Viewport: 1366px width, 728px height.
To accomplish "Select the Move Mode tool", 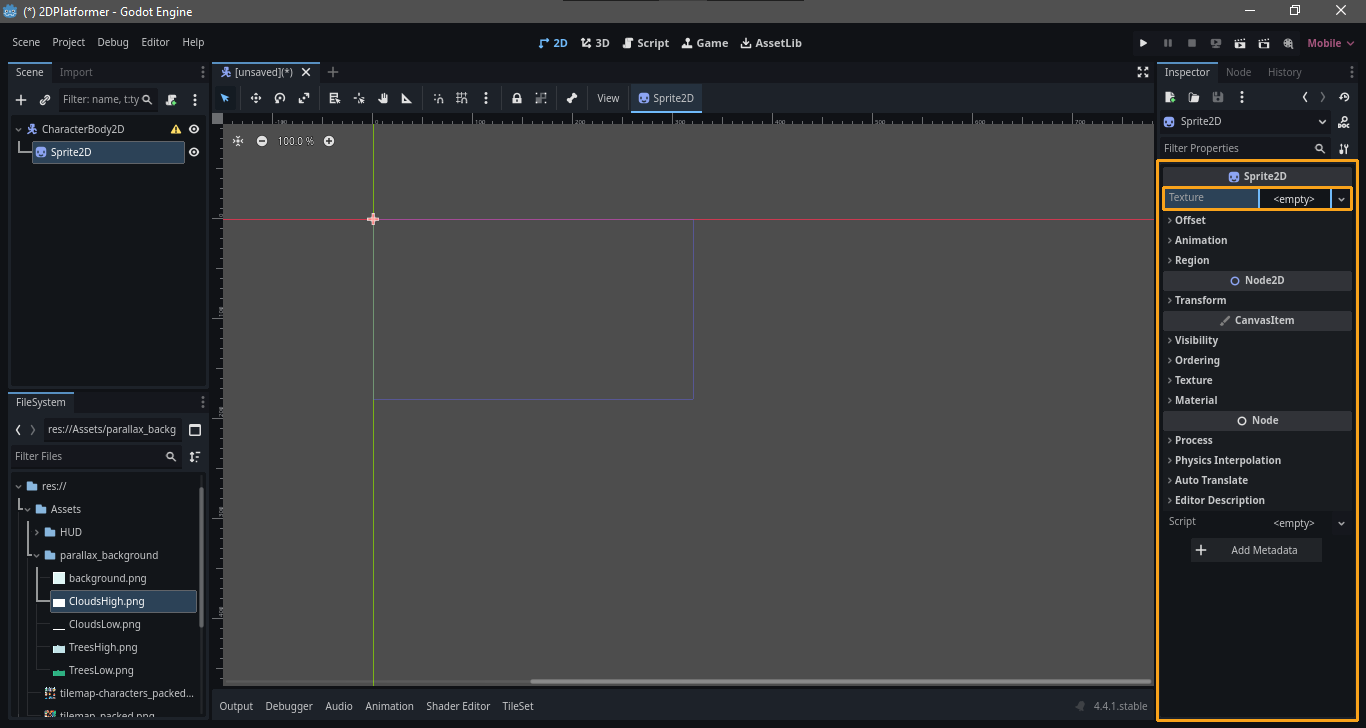I will click(256, 98).
